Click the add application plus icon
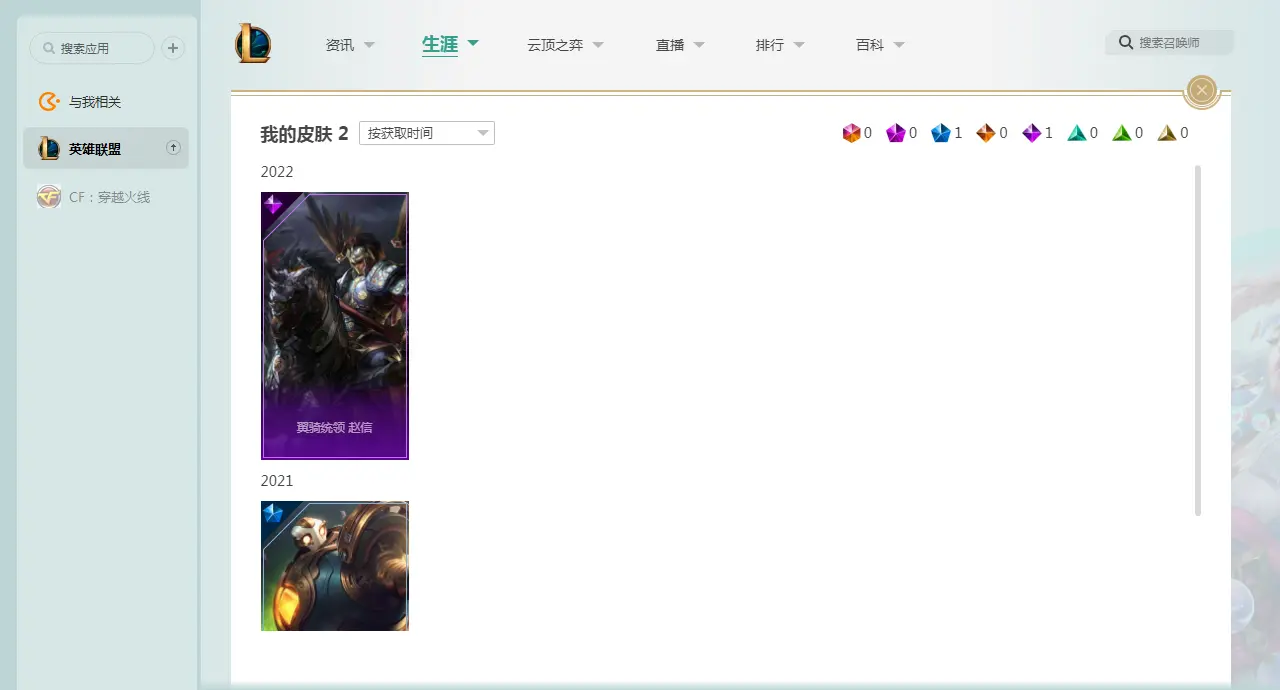This screenshot has width=1280, height=690. pyautogui.click(x=173, y=48)
